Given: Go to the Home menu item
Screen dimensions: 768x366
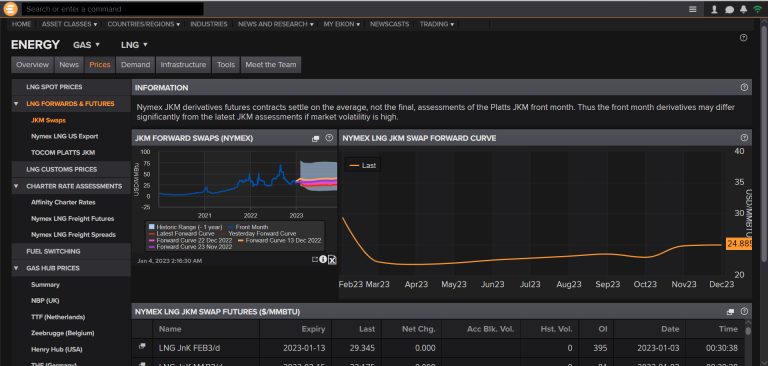Looking at the screenshot, I should (x=22, y=24).
